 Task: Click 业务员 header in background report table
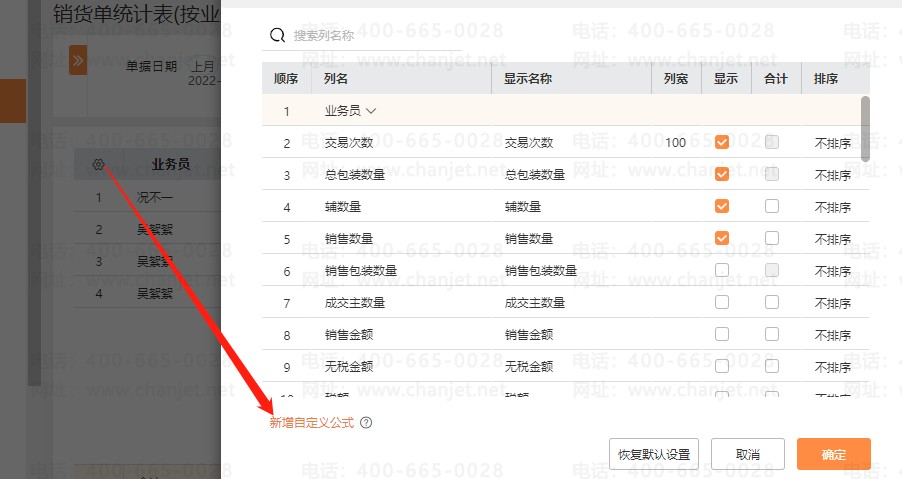point(171,164)
